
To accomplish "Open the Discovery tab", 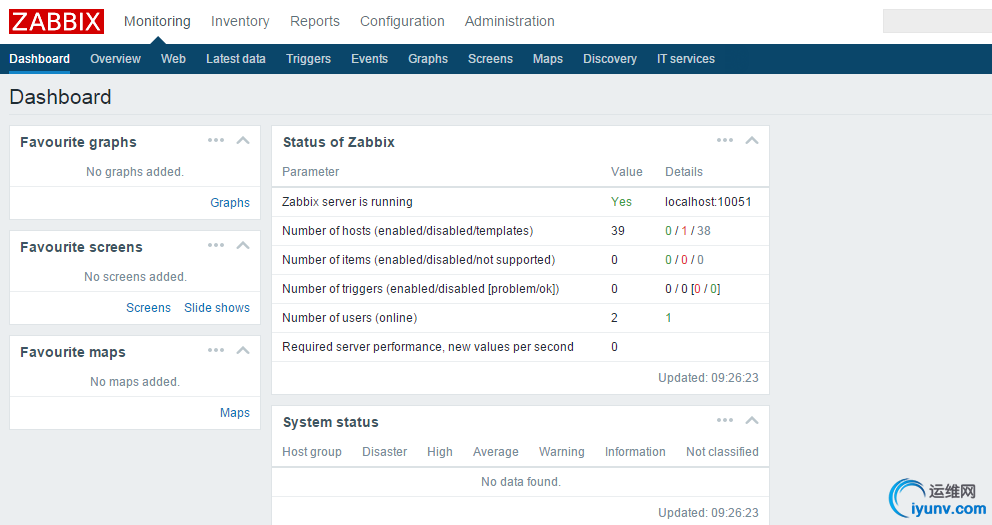I will pyautogui.click(x=610, y=59).
